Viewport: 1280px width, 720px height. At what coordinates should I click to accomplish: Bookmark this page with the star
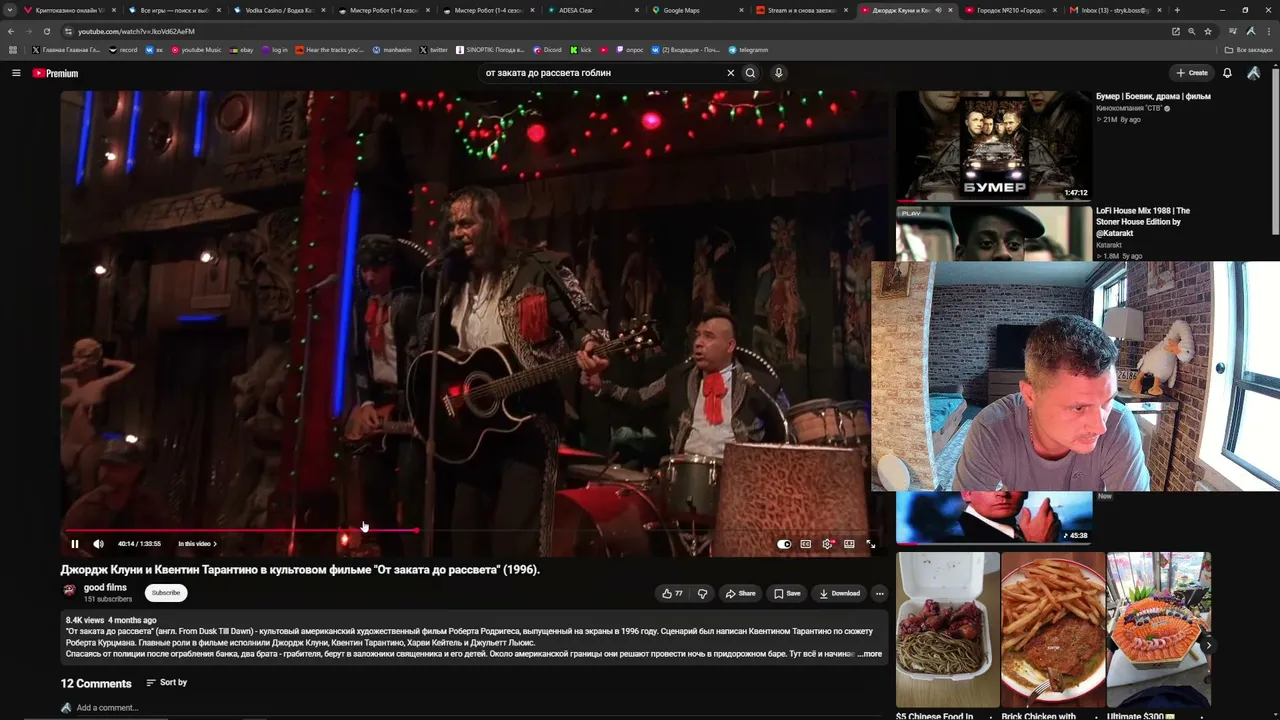[x=1208, y=31]
